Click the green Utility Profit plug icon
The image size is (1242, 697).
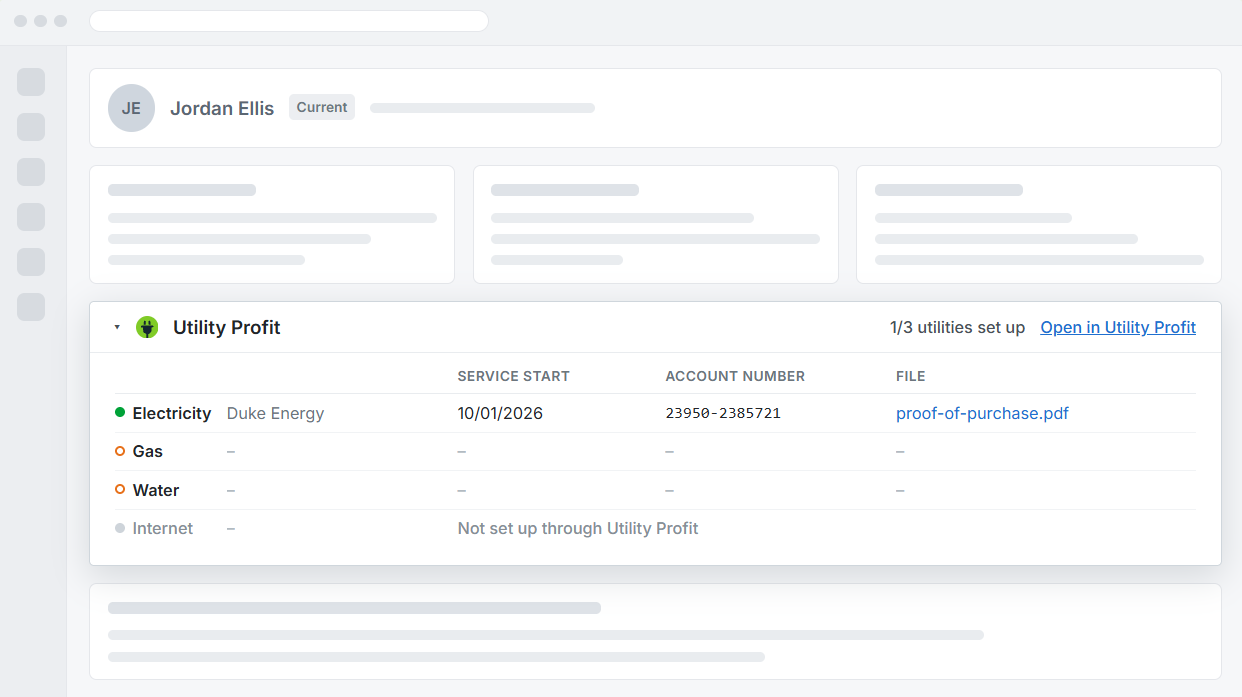coord(148,327)
